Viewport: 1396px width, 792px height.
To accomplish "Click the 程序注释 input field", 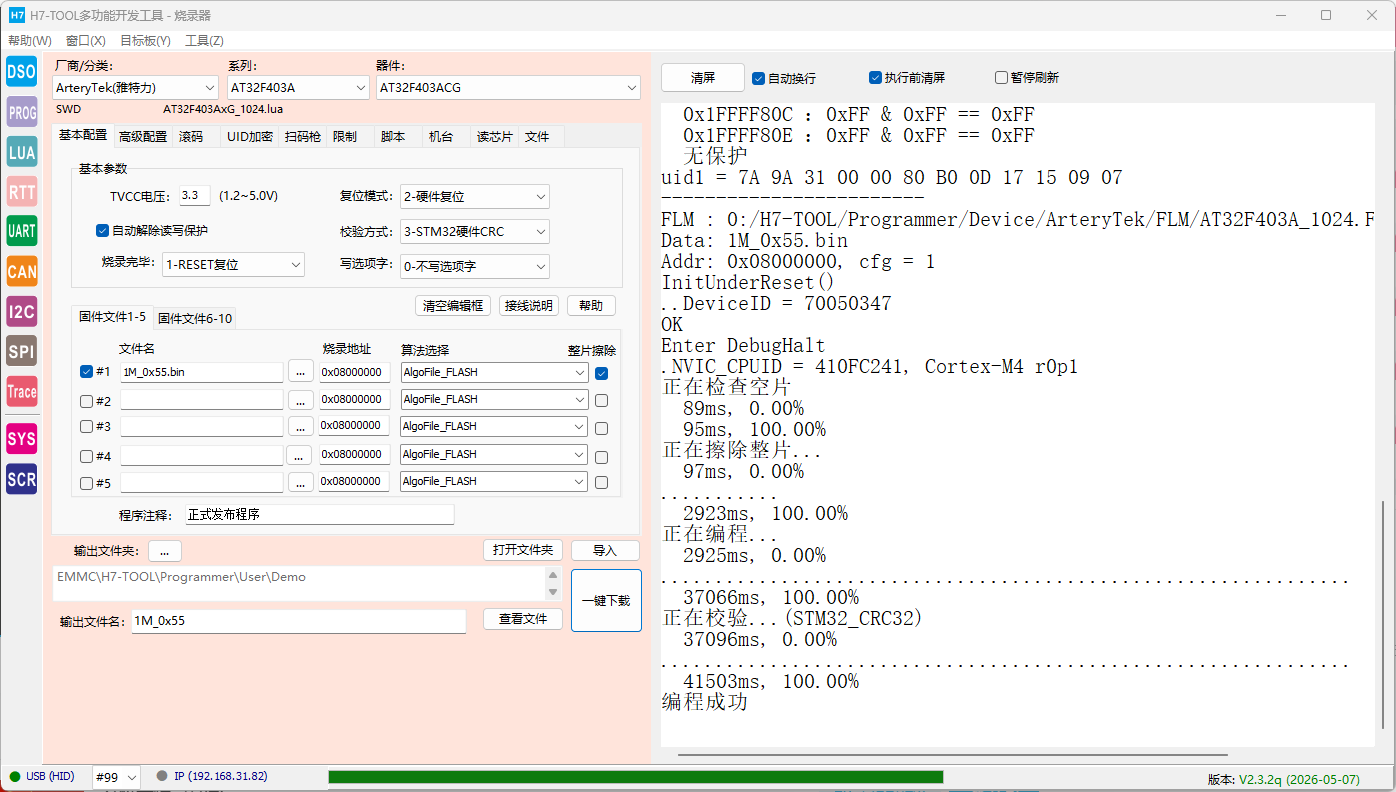I will point(319,515).
